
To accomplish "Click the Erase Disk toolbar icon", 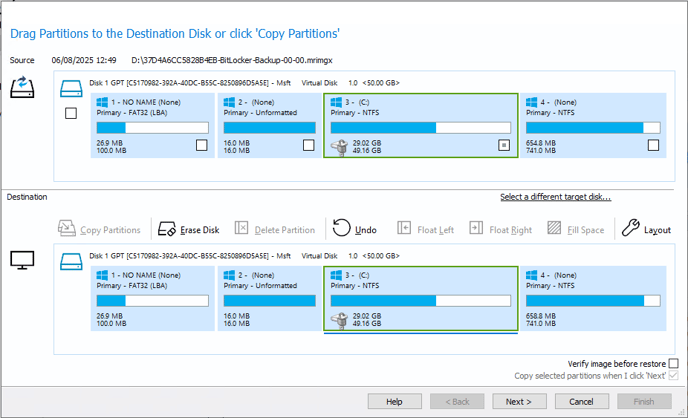I will tap(167, 229).
